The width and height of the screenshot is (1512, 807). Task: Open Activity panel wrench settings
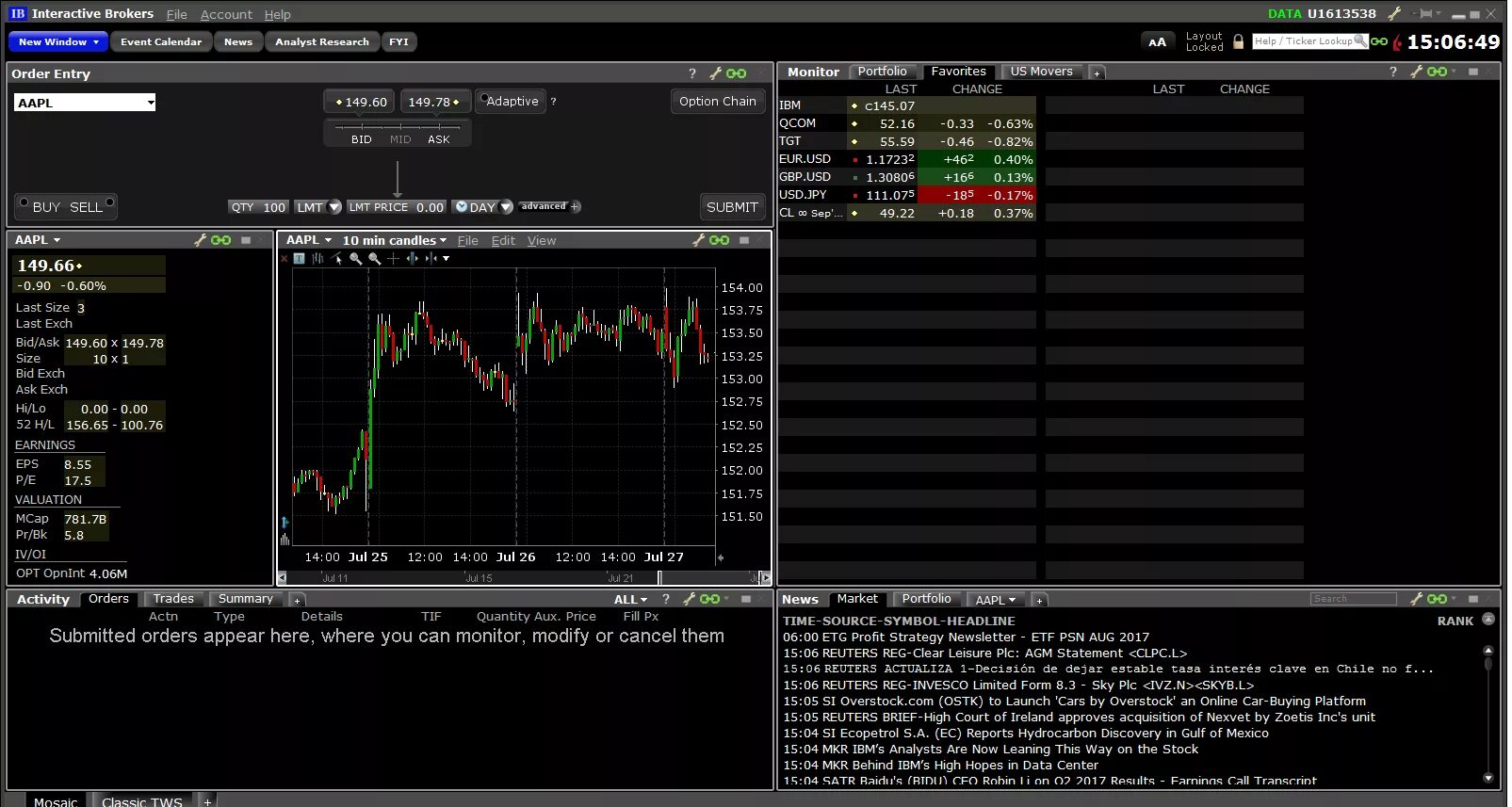[689, 599]
